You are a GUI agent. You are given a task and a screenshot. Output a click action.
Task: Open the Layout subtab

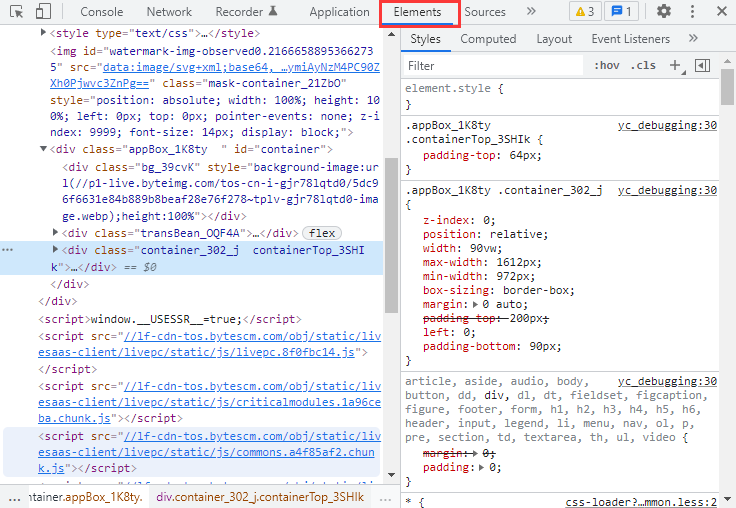coord(554,39)
